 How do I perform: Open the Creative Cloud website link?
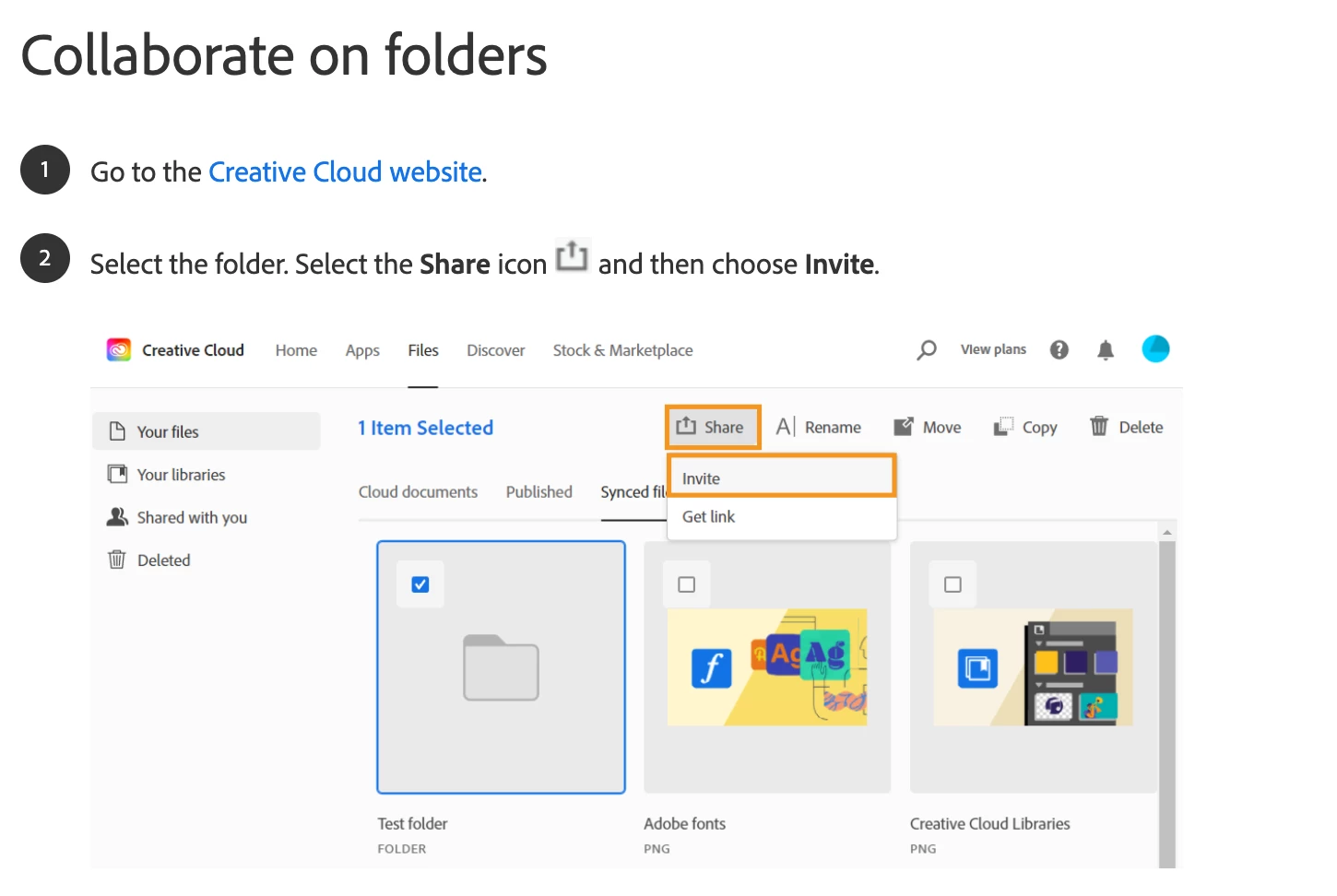pos(346,172)
